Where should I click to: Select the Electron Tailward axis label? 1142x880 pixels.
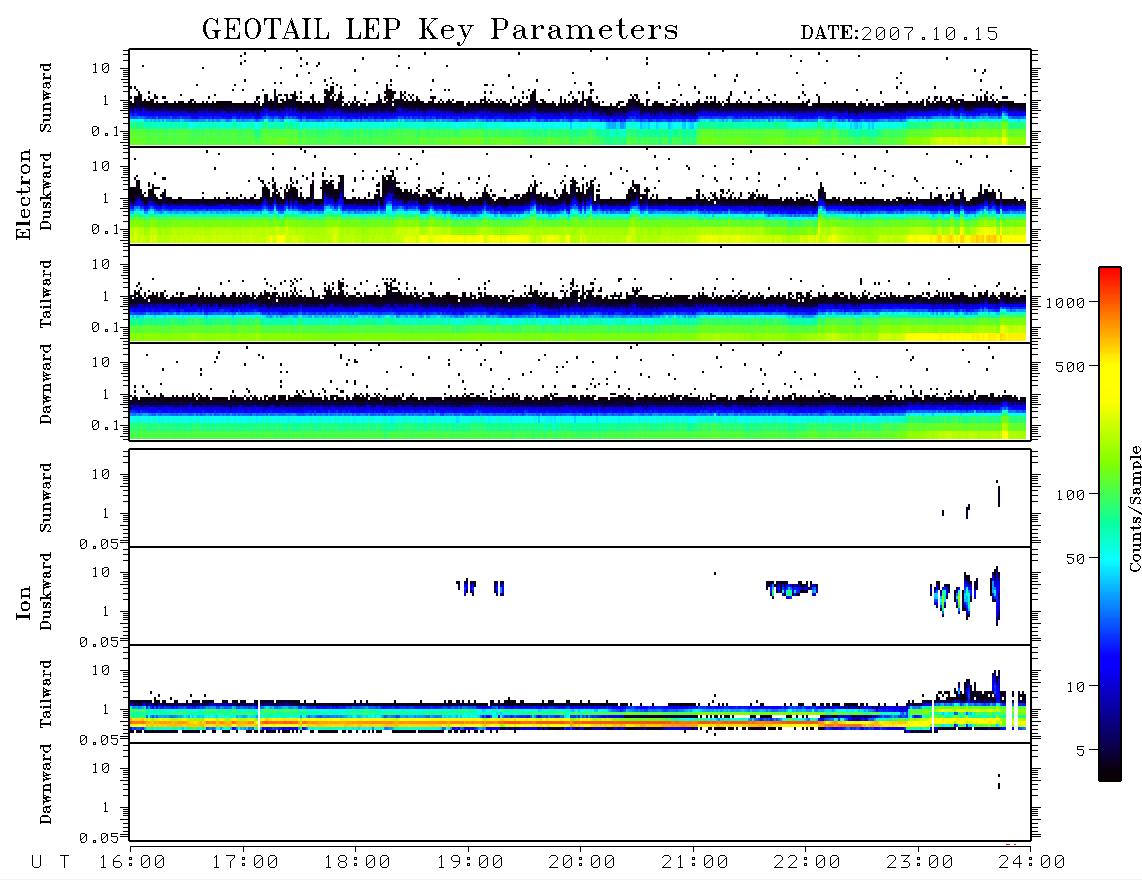click(x=46, y=294)
